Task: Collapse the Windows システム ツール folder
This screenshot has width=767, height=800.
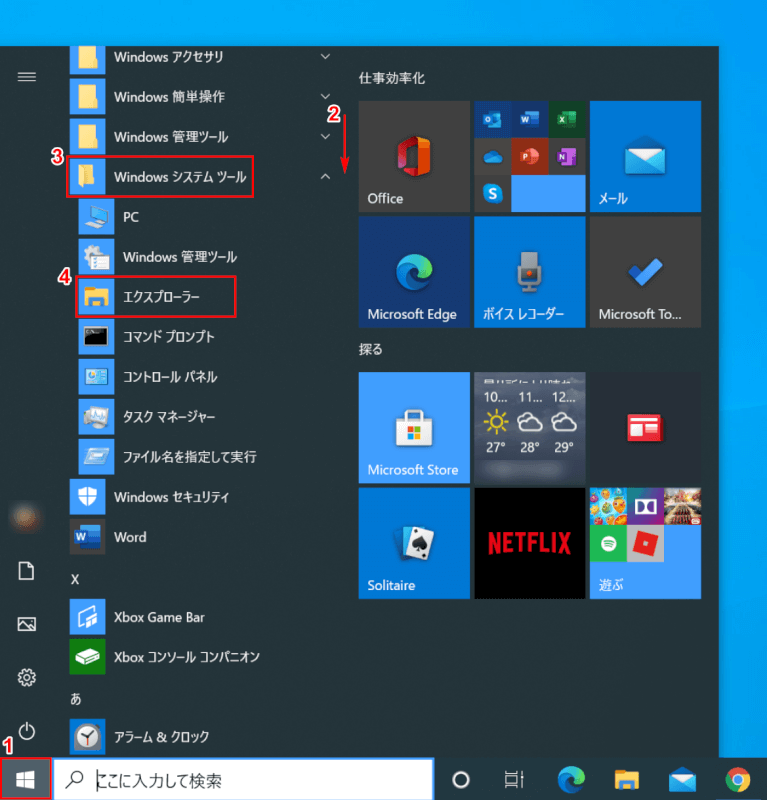Action: (203, 177)
